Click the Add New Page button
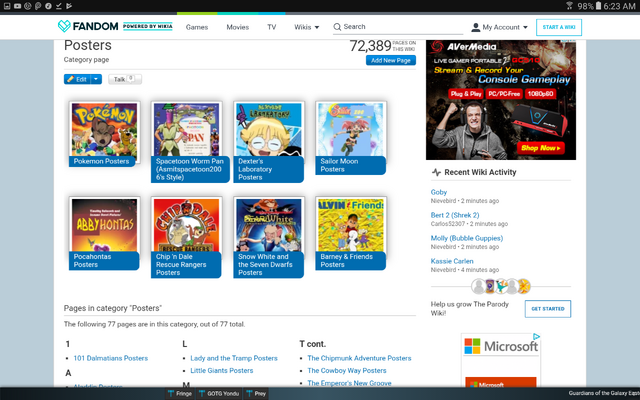 pos(391,60)
